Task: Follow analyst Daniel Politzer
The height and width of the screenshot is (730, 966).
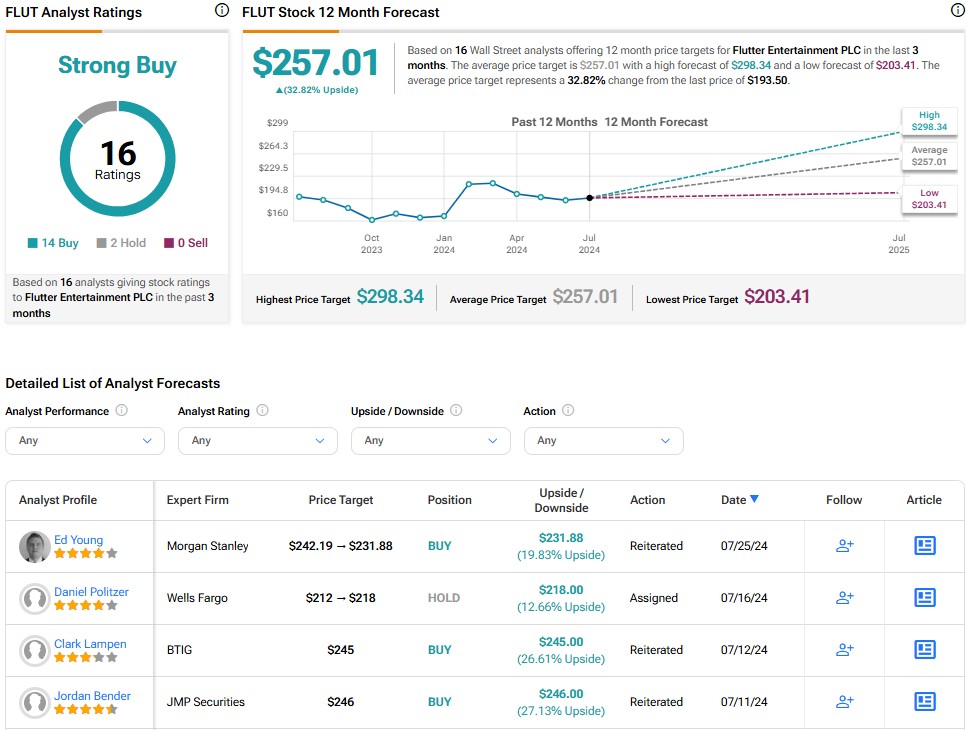Action: tap(844, 598)
